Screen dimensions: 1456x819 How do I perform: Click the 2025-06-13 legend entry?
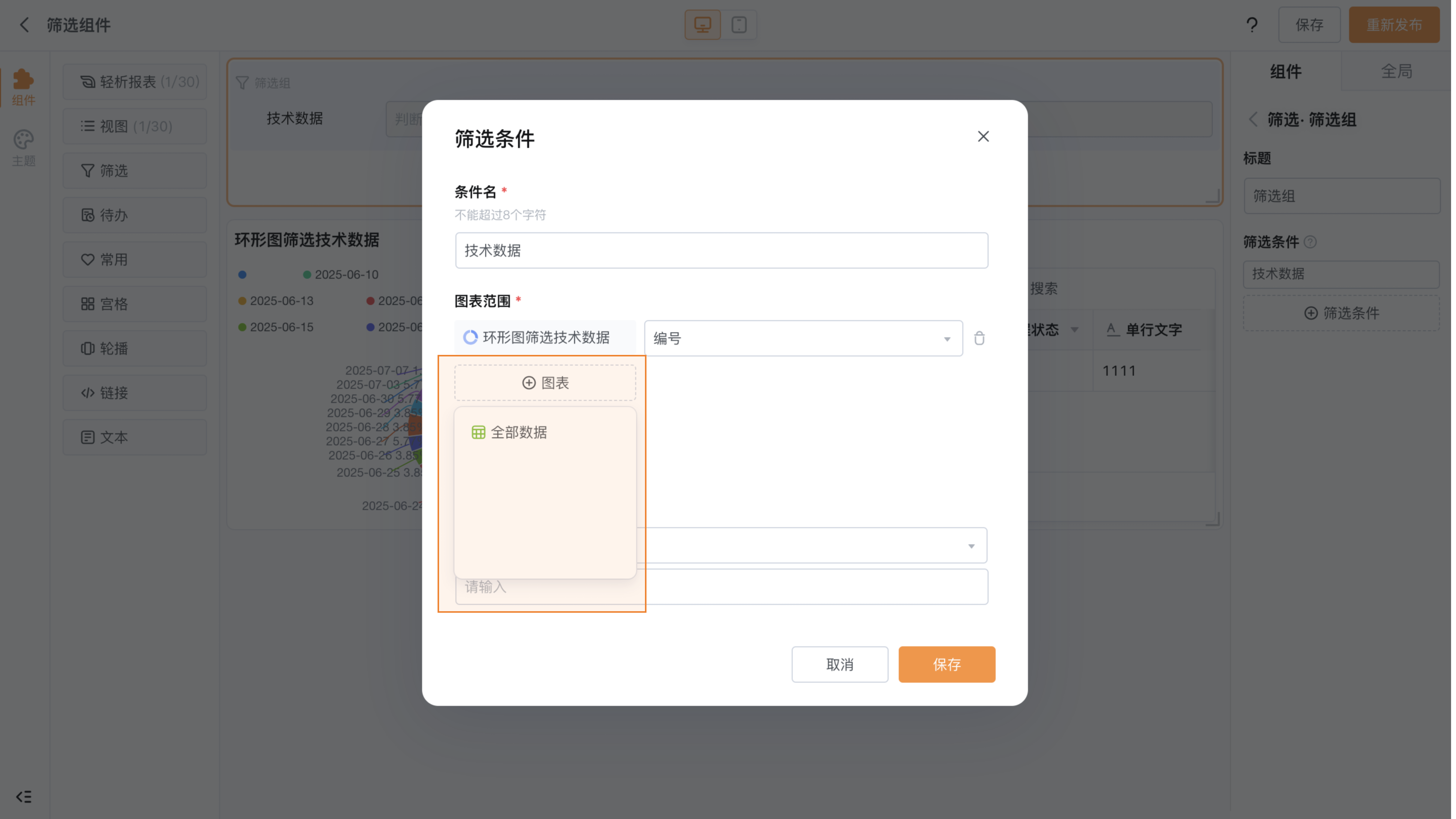(276, 301)
